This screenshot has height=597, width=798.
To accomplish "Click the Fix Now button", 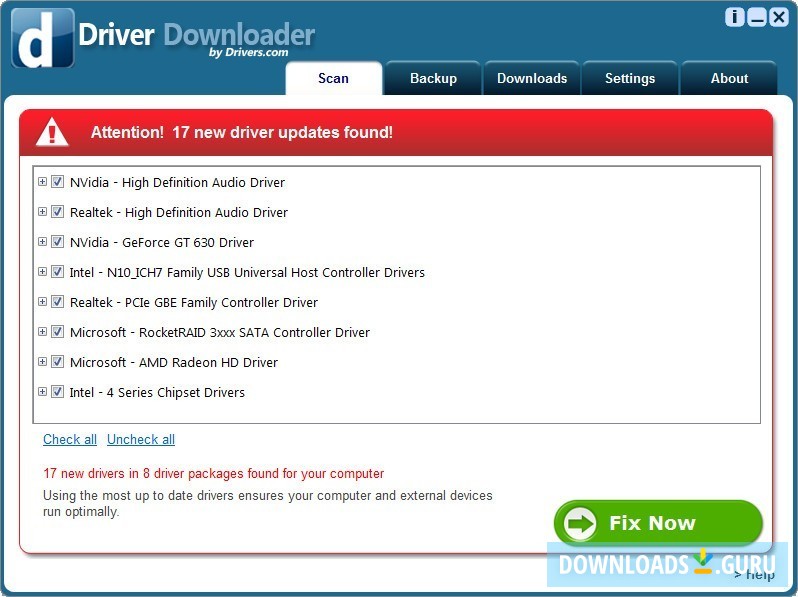I will pyautogui.click(x=658, y=523).
